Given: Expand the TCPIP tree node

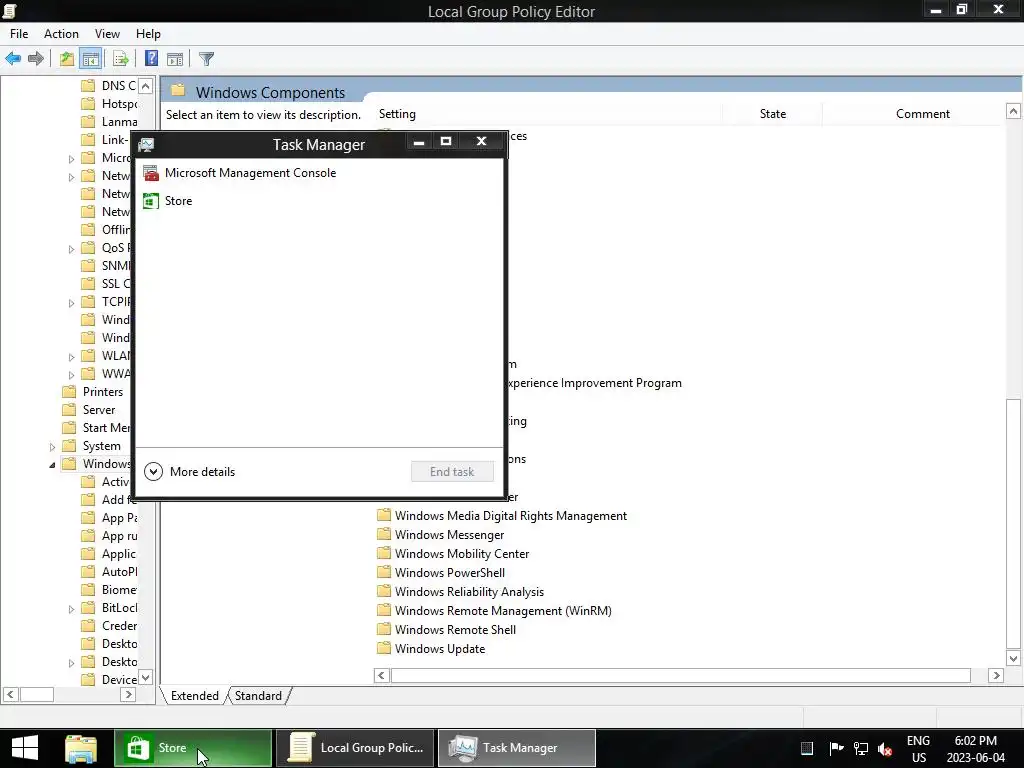Looking at the screenshot, I should [x=71, y=302].
